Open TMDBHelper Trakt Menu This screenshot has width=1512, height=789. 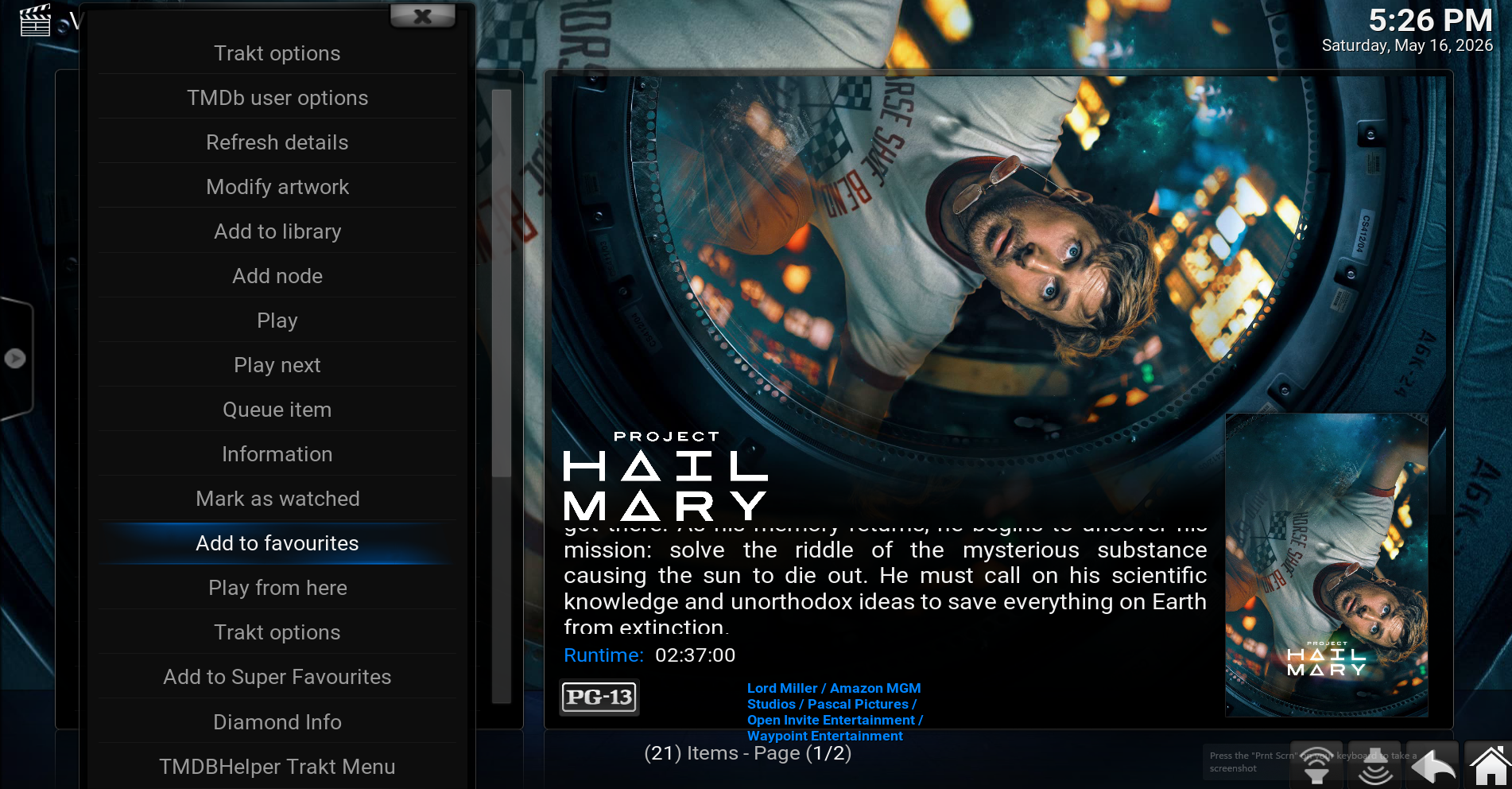click(x=277, y=767)
